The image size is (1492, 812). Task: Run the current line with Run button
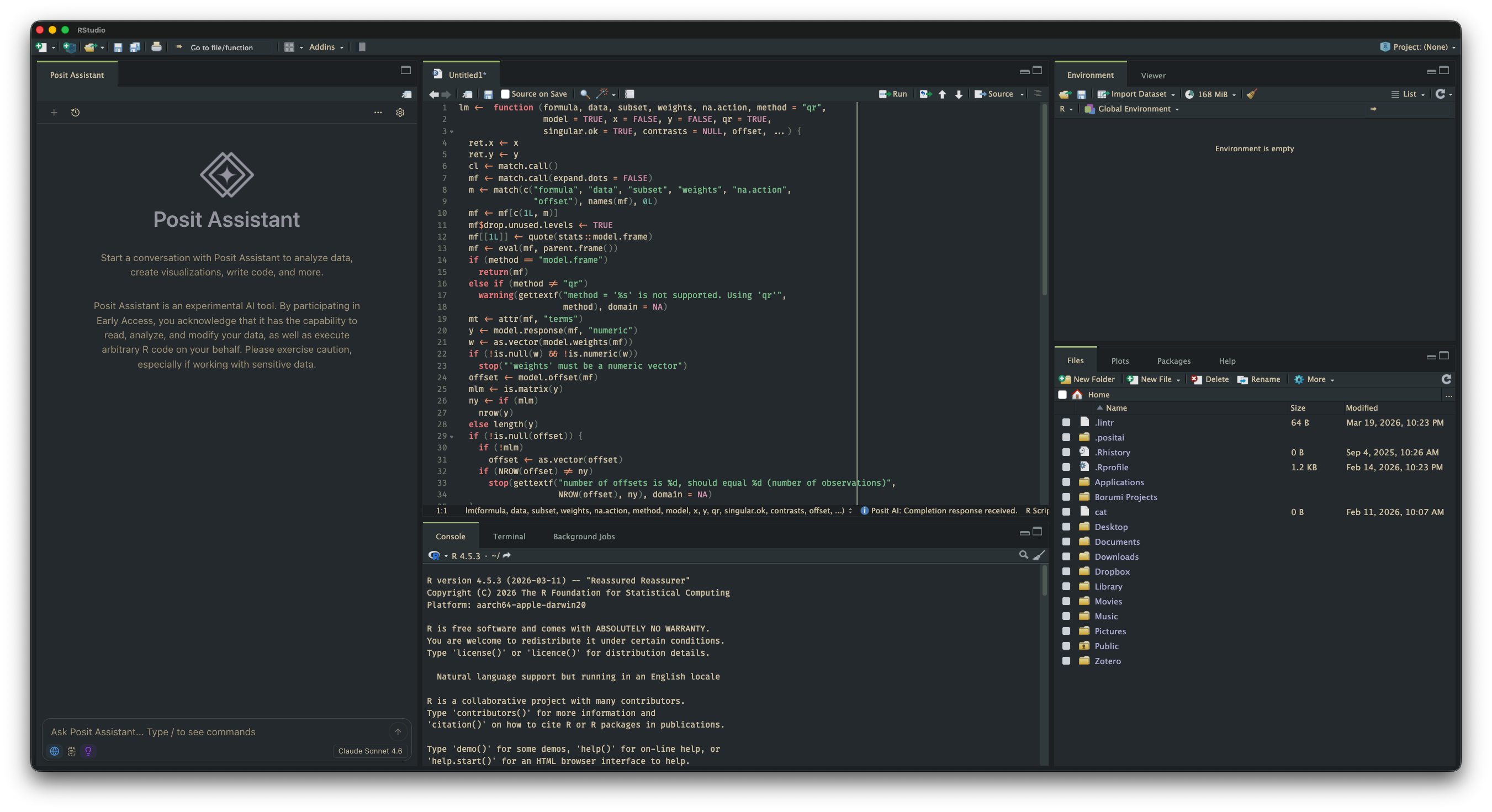click(892, 94)
